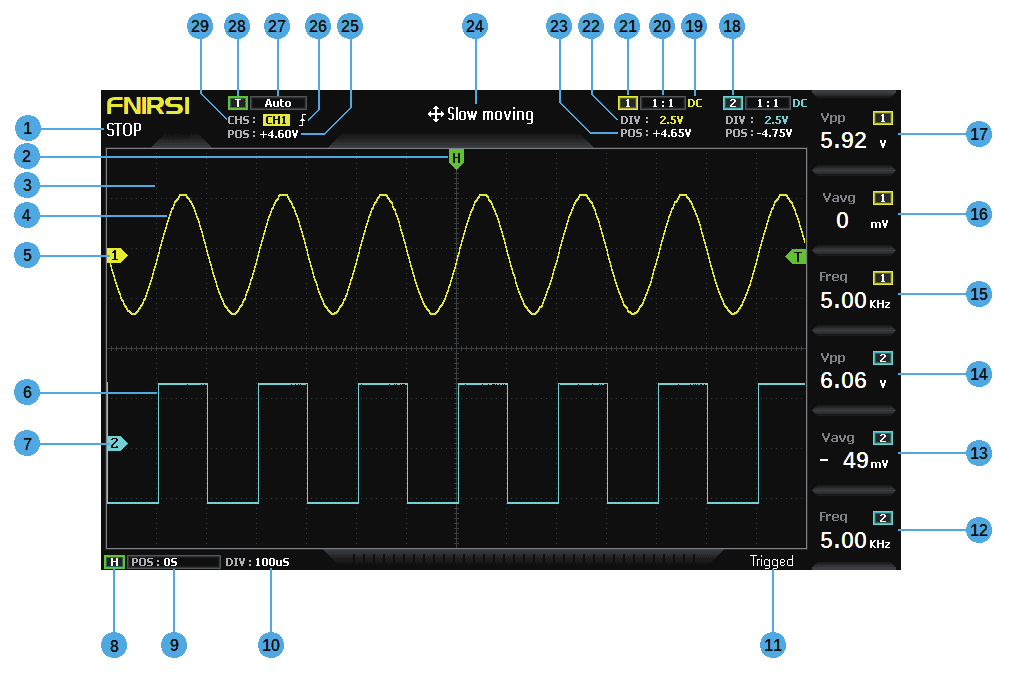Click the STOP run status label

(x=124, y=130)
